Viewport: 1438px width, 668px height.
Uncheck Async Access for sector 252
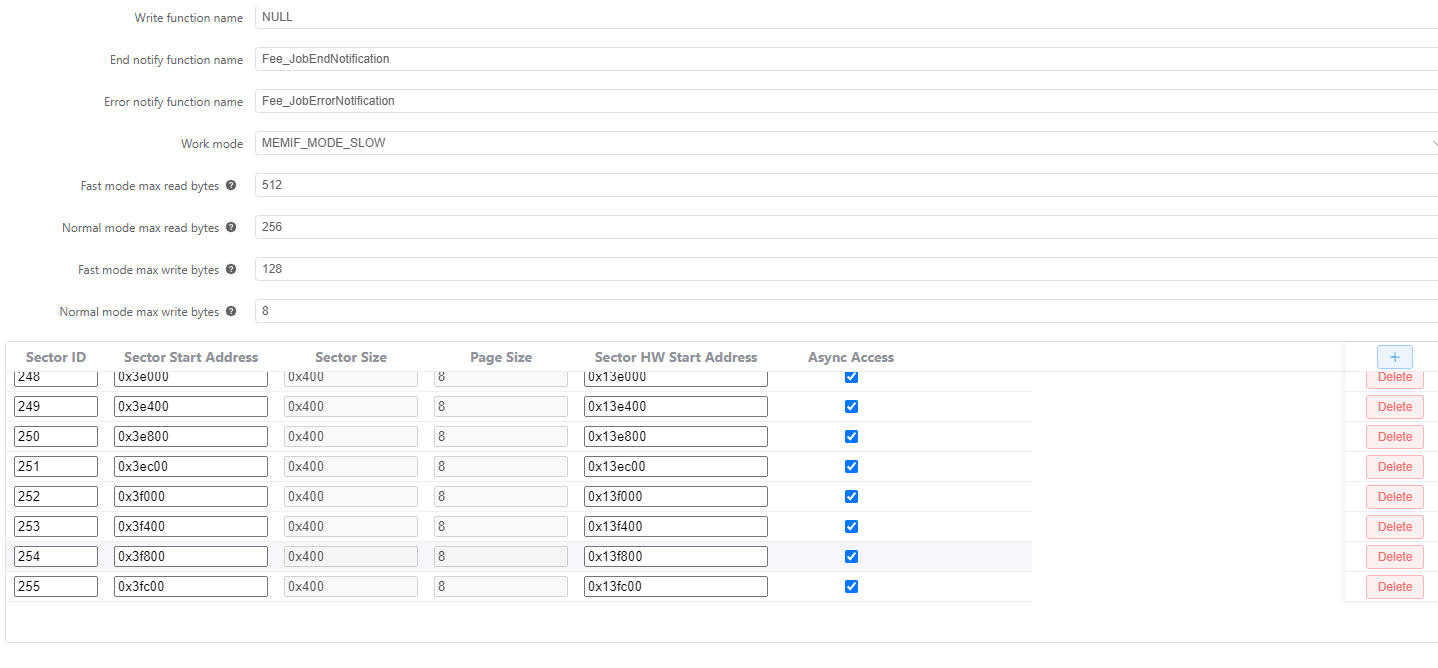tap(851, 497)
